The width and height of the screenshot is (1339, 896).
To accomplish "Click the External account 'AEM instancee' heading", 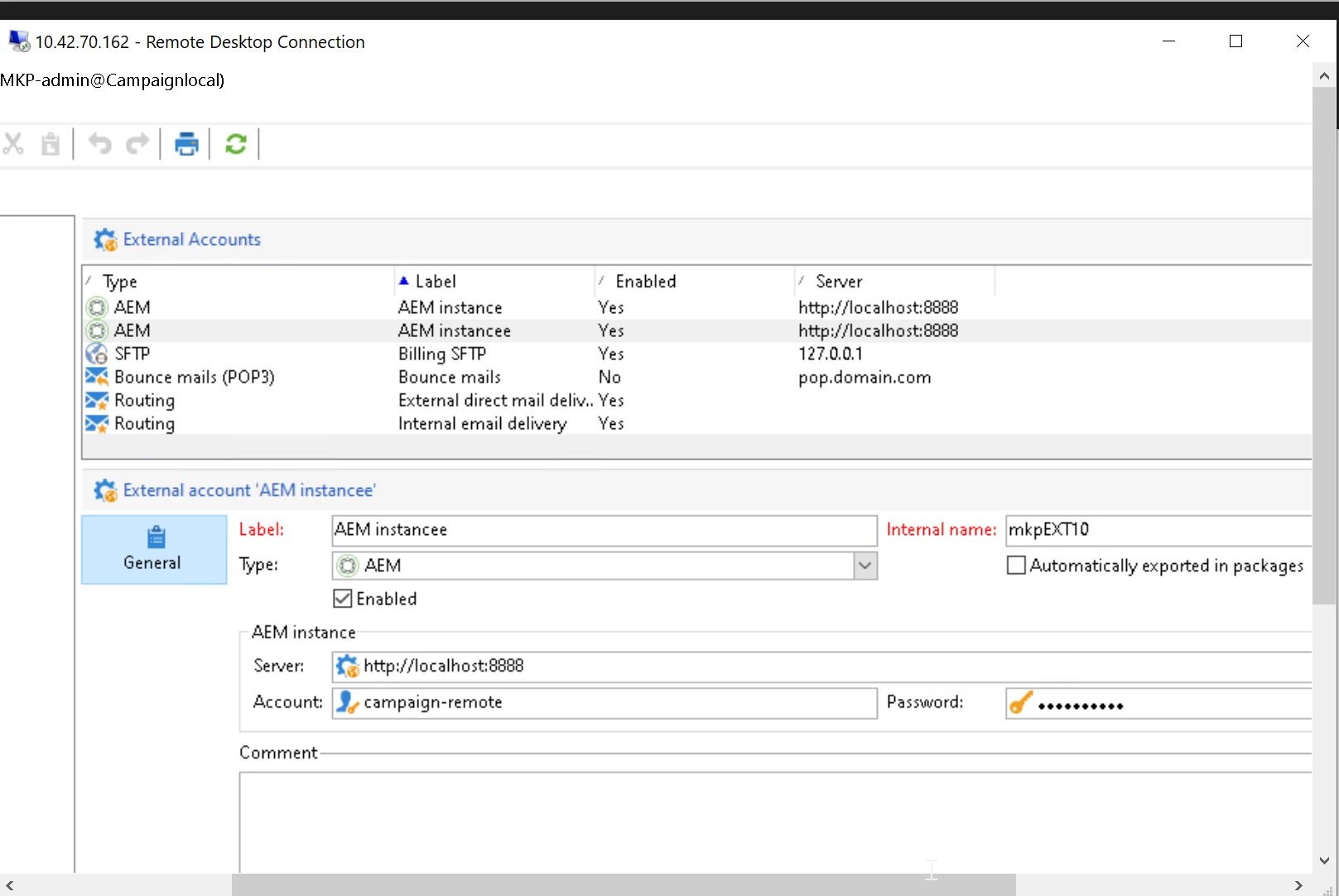I will coord(249,490).
